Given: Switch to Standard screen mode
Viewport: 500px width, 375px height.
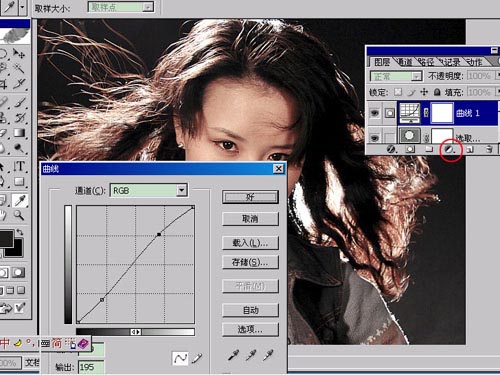Looking at the screenshot, I should [2, 290].
